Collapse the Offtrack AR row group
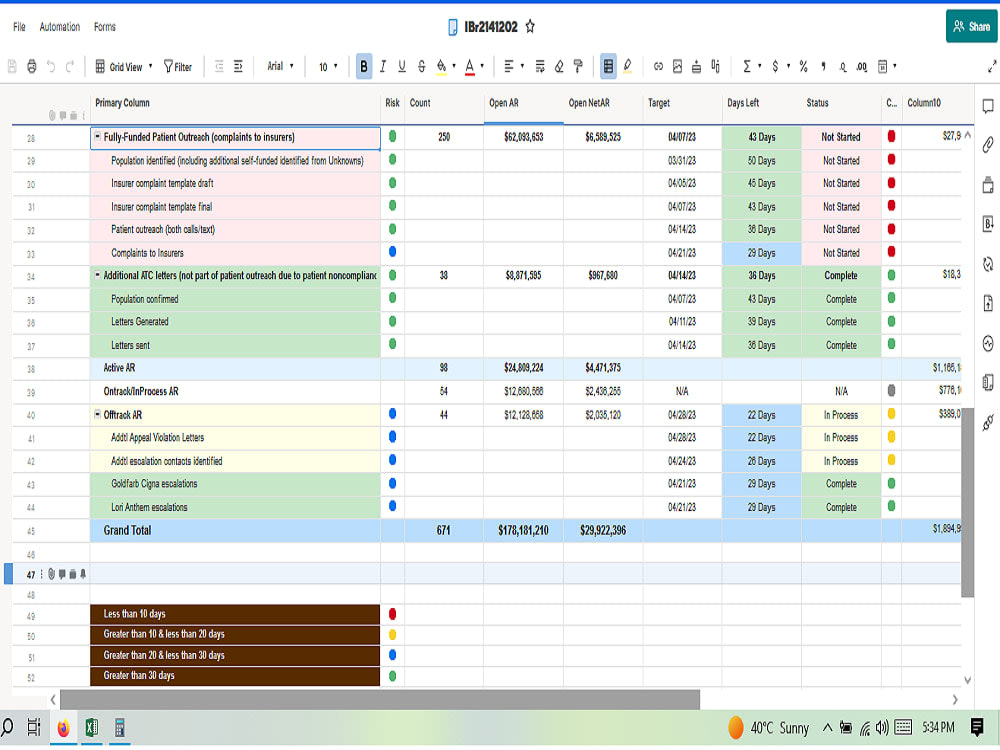1000x750 pixels. 99,414
